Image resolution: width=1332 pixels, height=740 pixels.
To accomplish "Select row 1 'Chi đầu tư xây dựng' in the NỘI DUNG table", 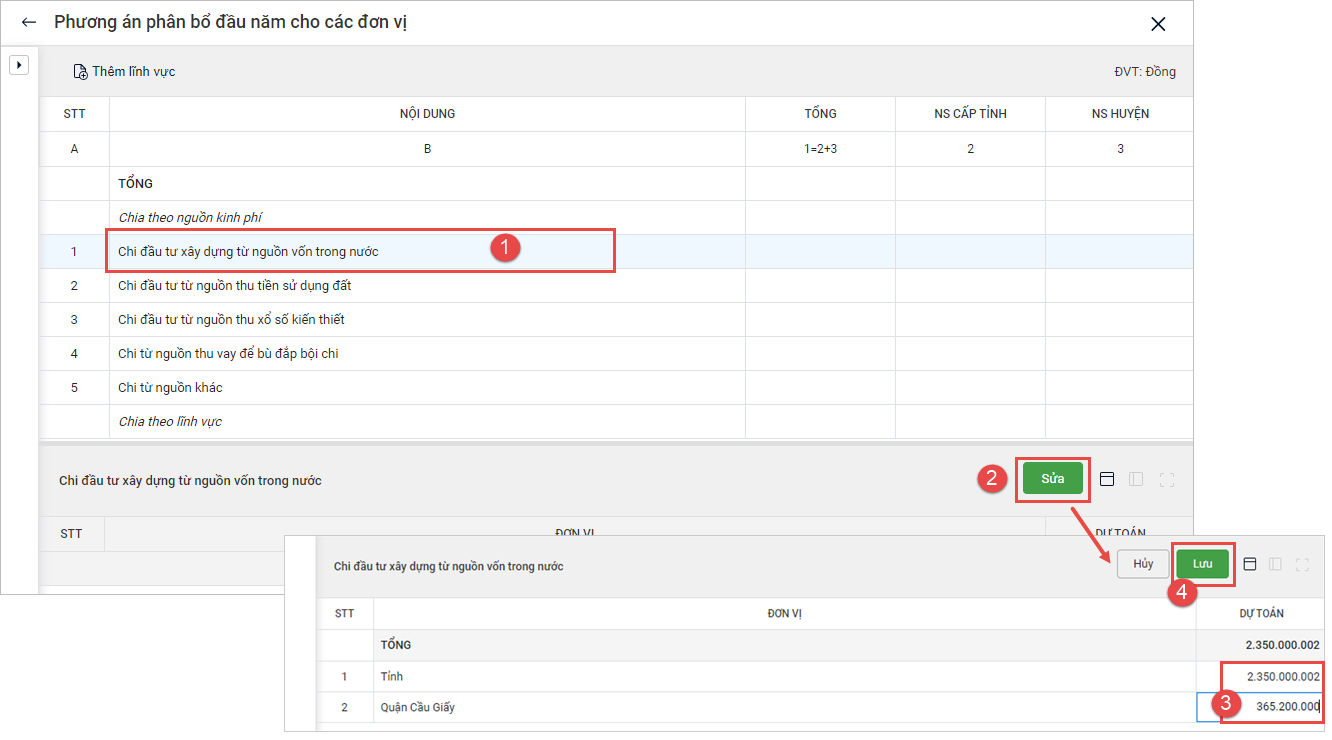I will coord(616,252).
